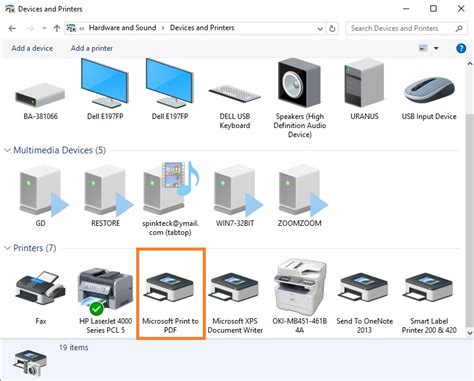The image size is (474, 381).
Task: Collapse the Multimedia Devices group
Action: coord(7,150)
